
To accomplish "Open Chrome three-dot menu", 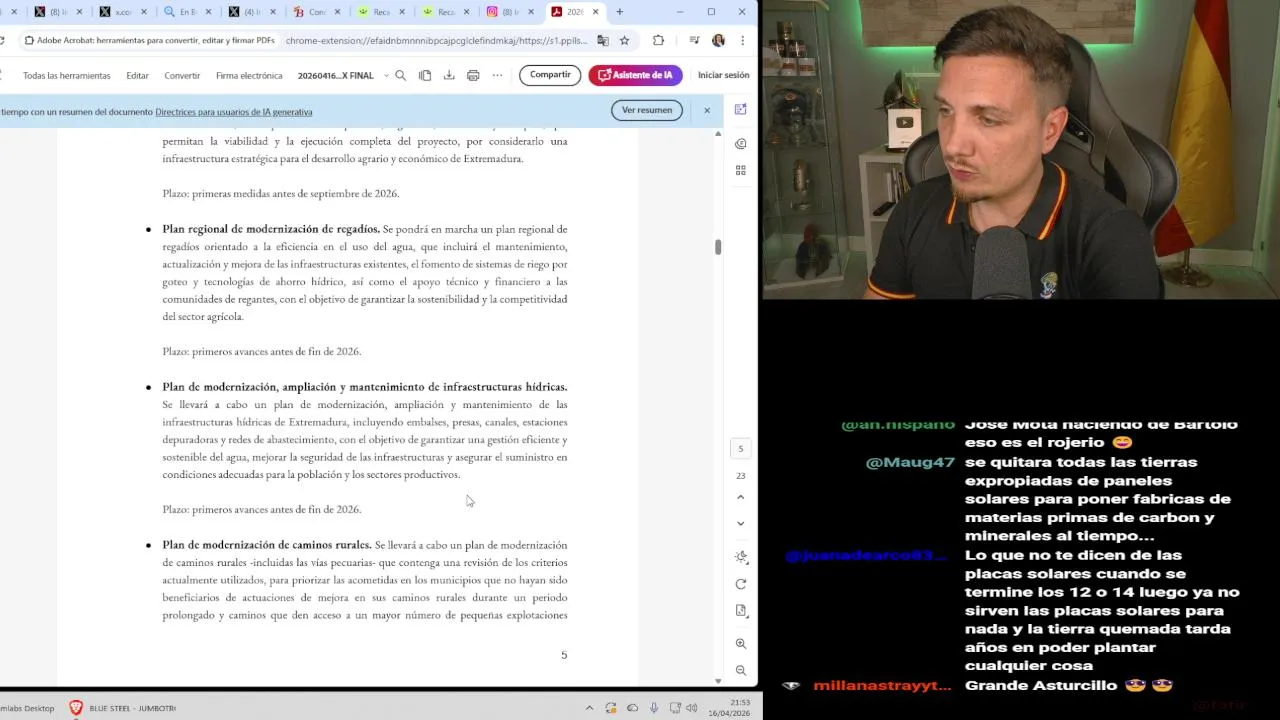I will tap(742, 41).
